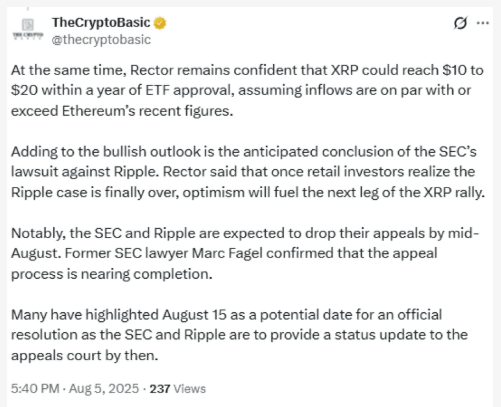Image resolution: width=501 pixels, height=407 pixels.
Task: Open TheCryptoBasic profile avatar
Action: tap(28, 30)
